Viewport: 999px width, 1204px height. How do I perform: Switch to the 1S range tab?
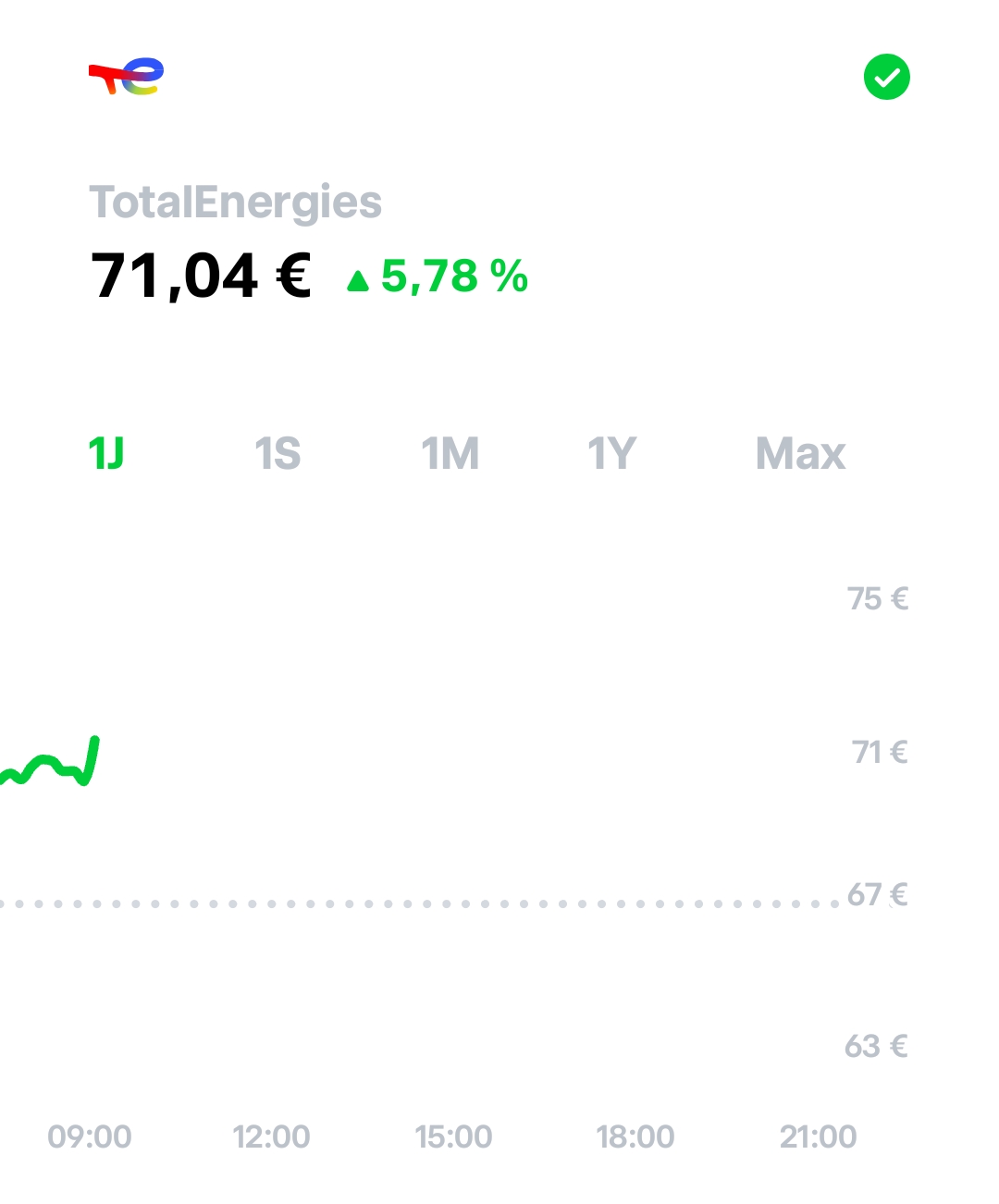coord(277,454)
